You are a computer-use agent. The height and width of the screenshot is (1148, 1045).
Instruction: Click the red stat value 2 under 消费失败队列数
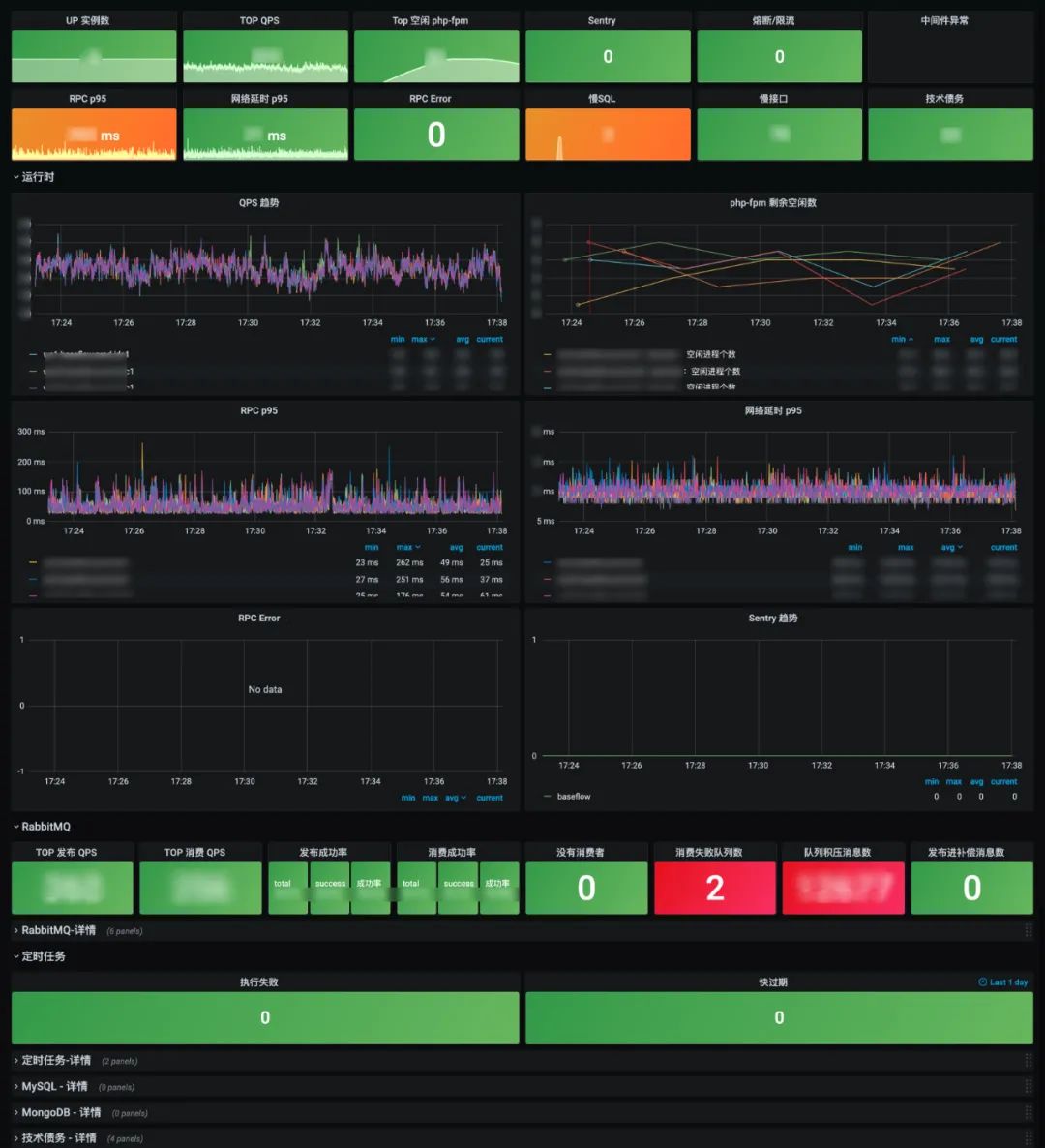click(x=715, y=888)
